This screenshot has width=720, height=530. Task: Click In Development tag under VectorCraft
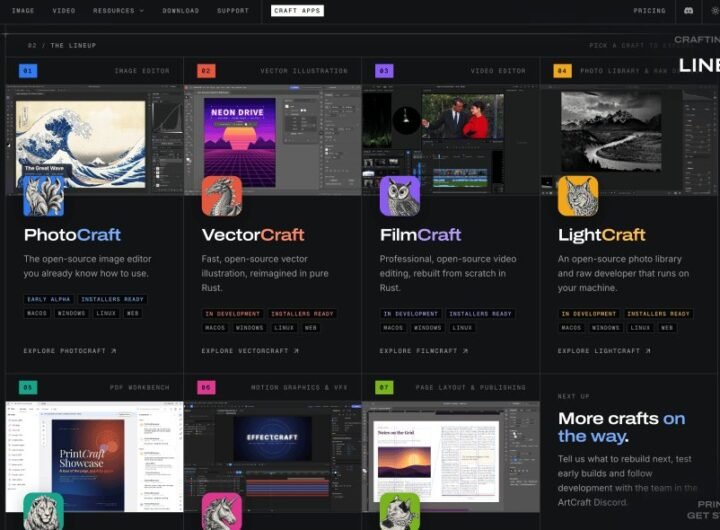pos(232,314)
